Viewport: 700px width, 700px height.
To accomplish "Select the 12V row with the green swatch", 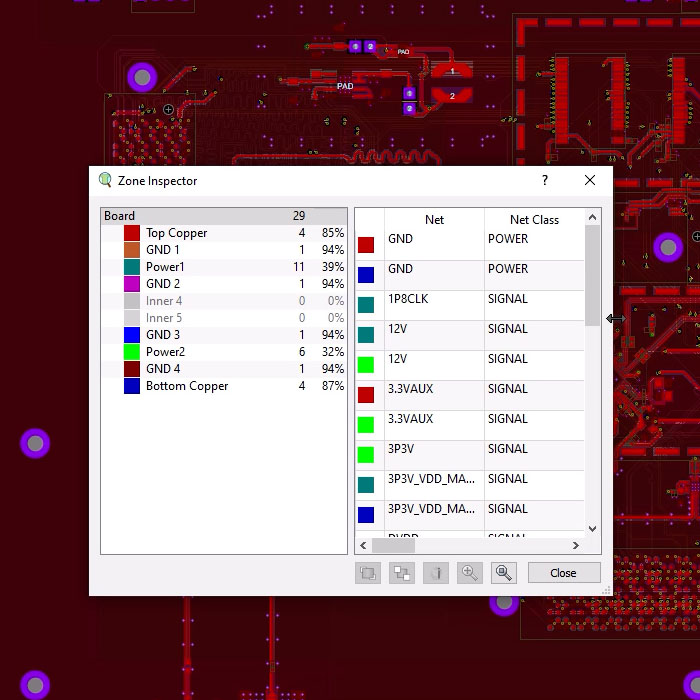I will 470,365.
